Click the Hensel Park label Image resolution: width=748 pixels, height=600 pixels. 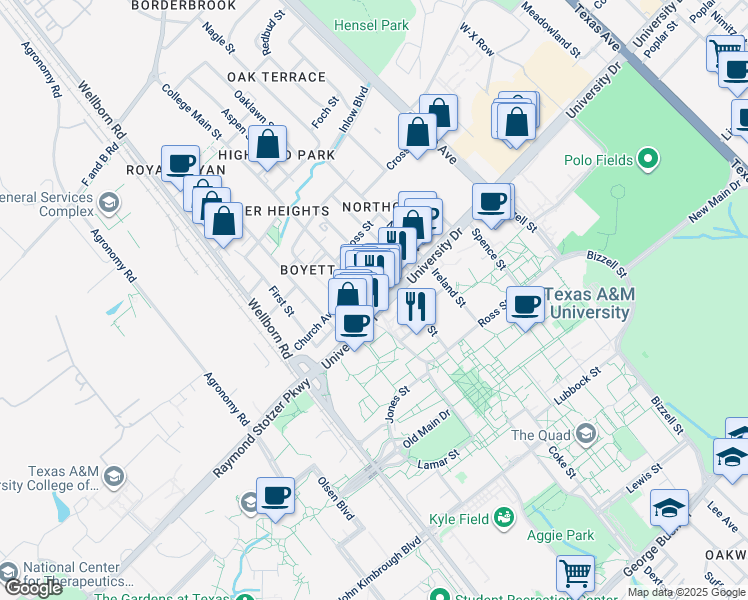coord(371,25)
